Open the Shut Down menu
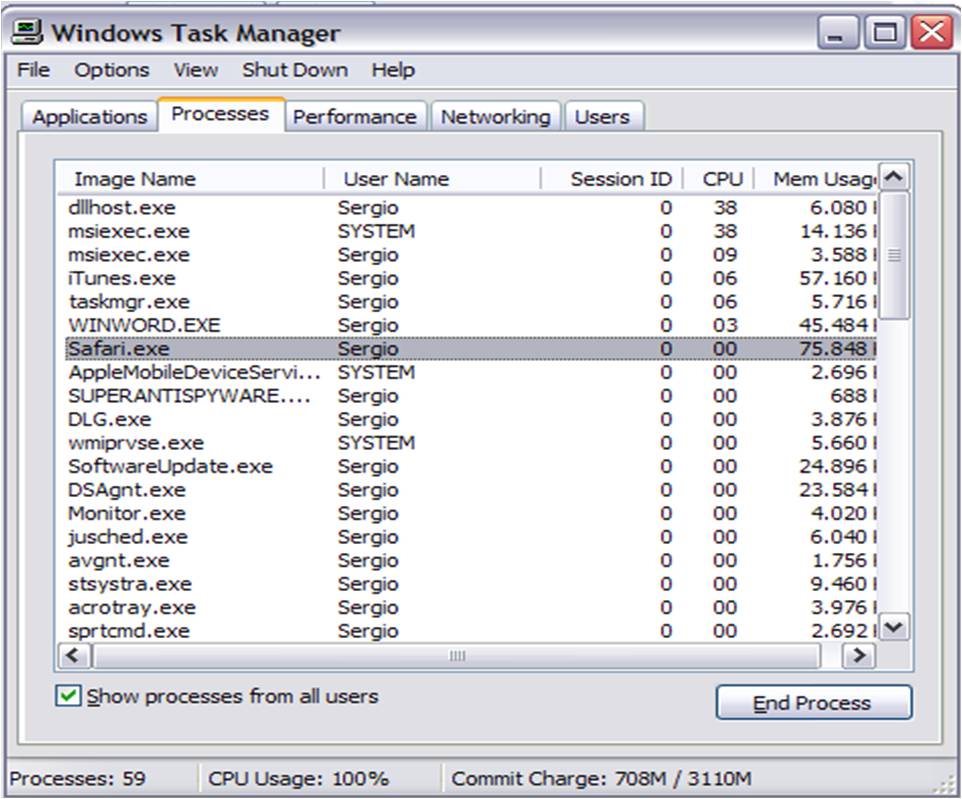Screen dimensions: 962x799 coord(295,70)
